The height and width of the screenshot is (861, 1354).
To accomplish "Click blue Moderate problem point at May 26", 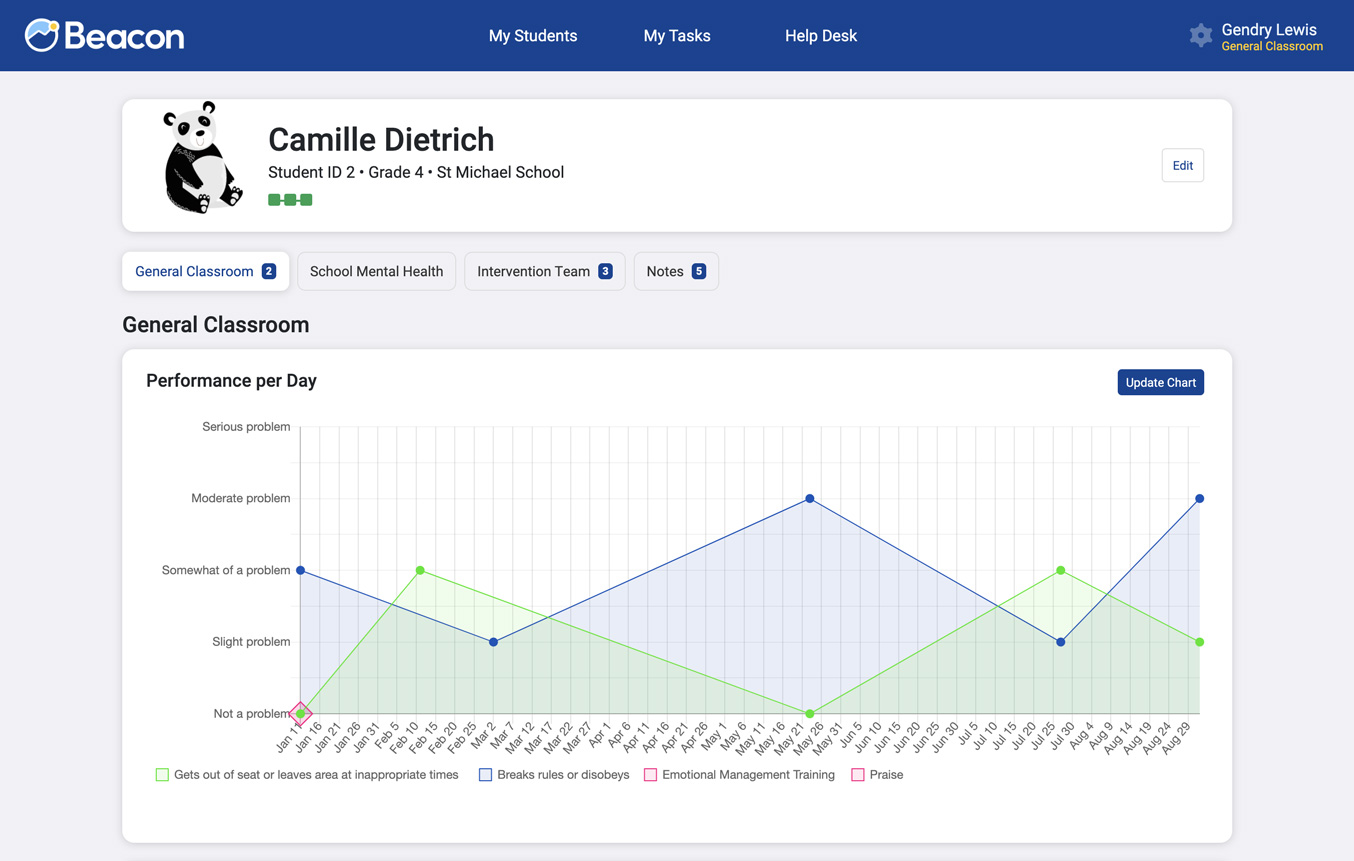I will click(x=810, y=498).
